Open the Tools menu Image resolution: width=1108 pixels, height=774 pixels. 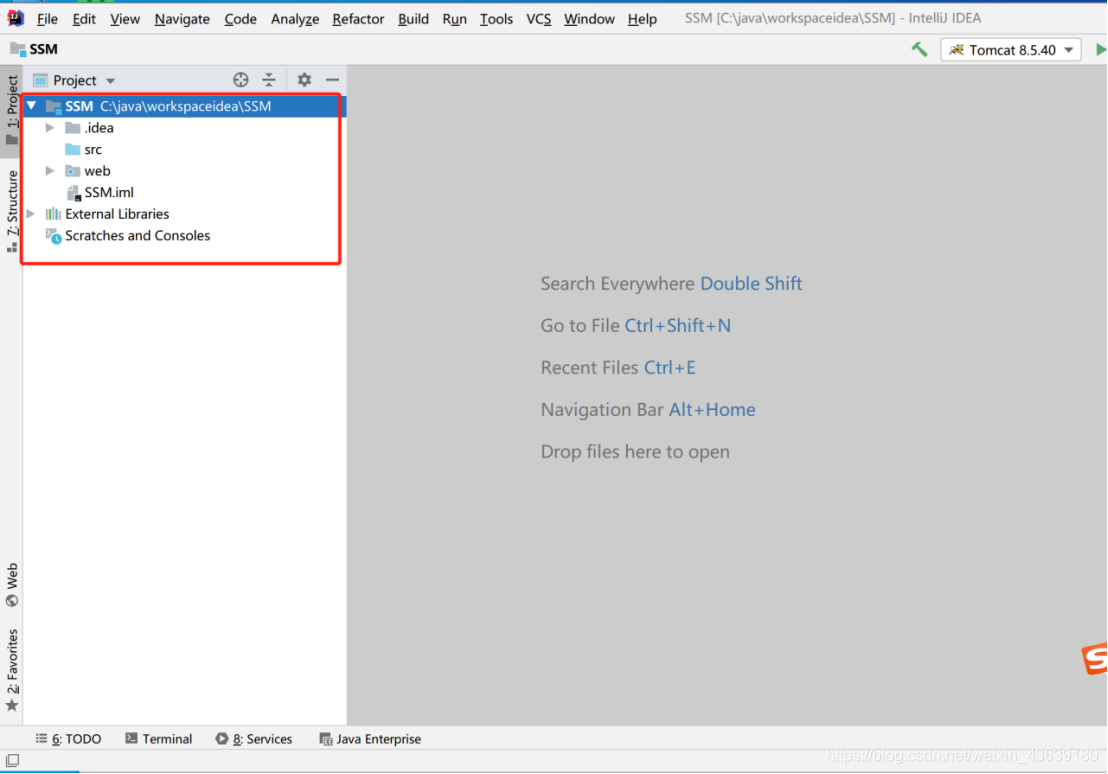pyautogui.click(x=496, y=19)
